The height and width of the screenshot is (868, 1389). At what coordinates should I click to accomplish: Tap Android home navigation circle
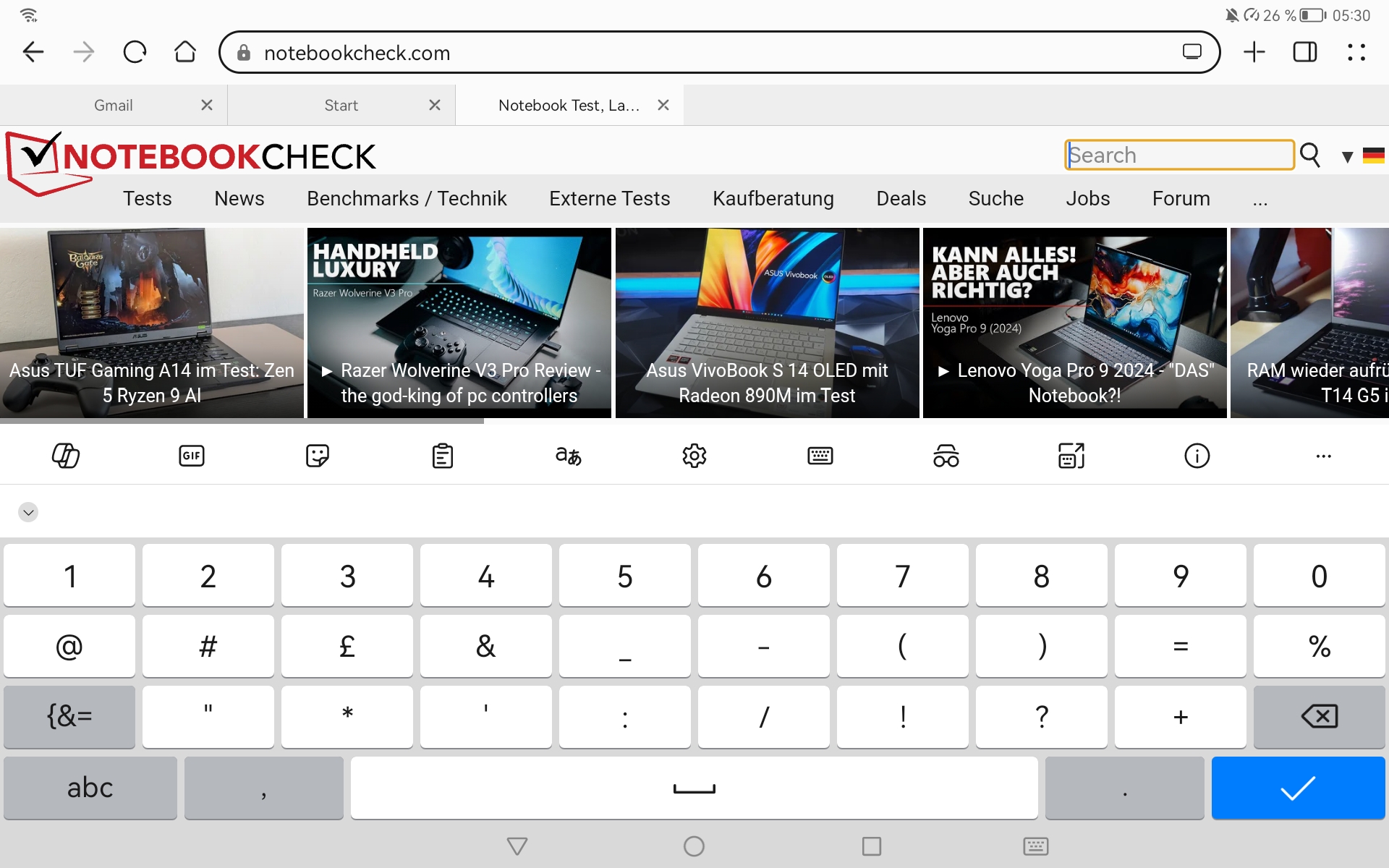click(694, 846)
